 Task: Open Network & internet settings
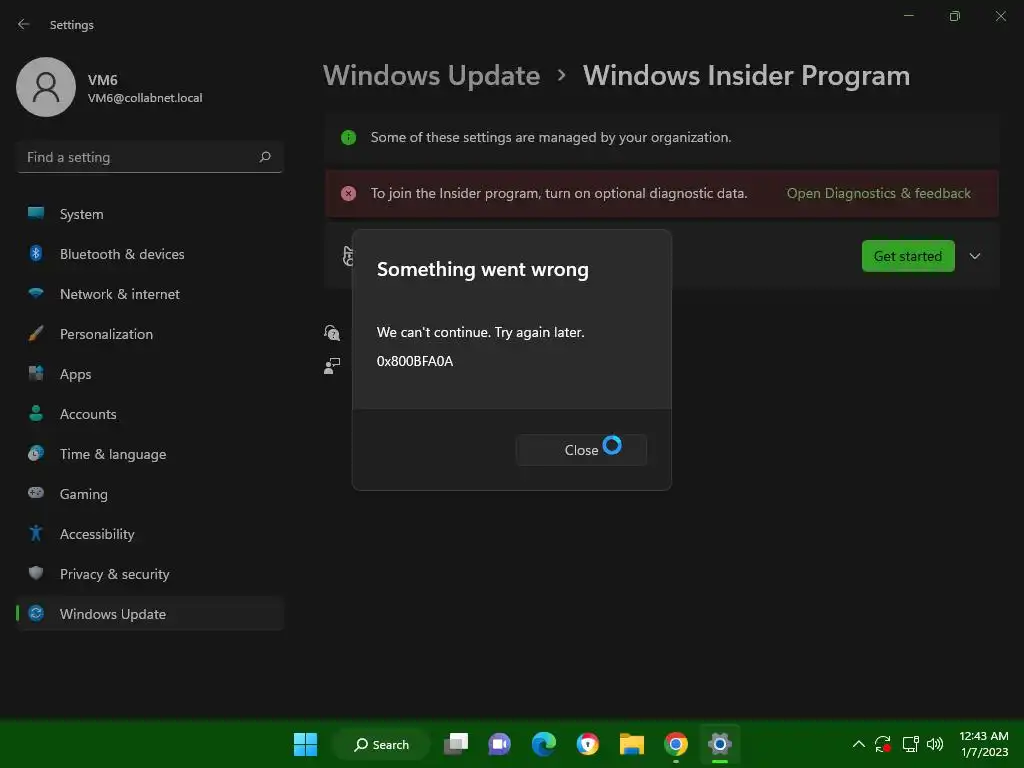150,294
